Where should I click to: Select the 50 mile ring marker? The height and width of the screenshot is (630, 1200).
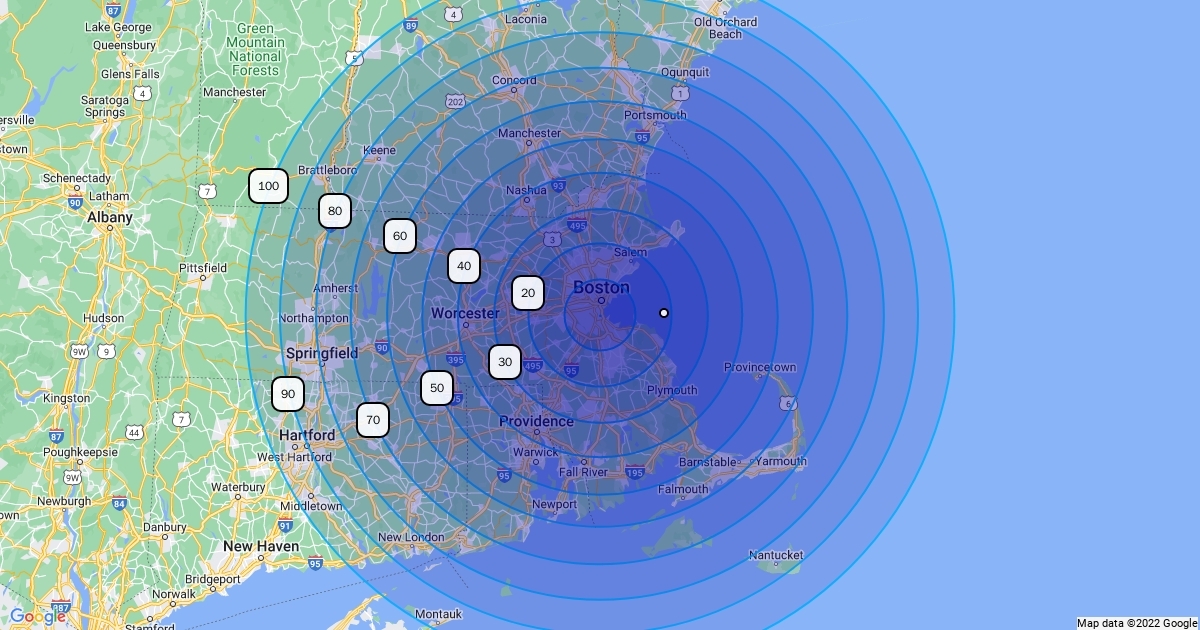pyautogui.click(x=437, y=388)
